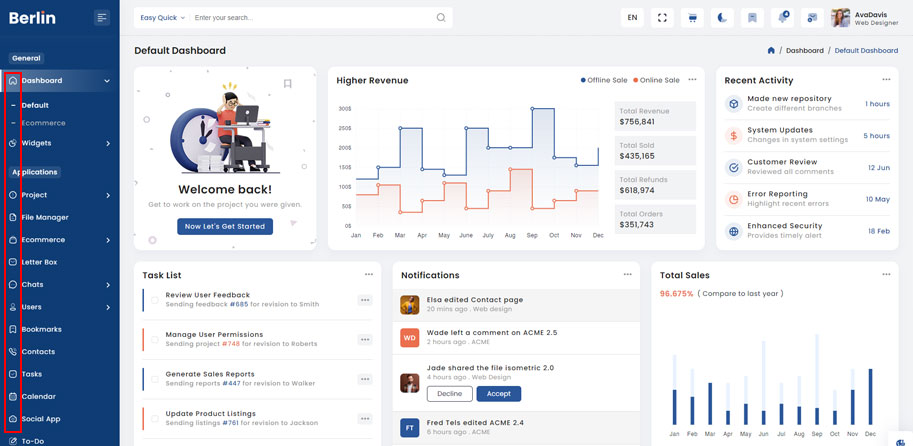This screenshot has width=913, height=446.
Task: Open the bookmark icon in the top header
Action: (x=752, y=18)
